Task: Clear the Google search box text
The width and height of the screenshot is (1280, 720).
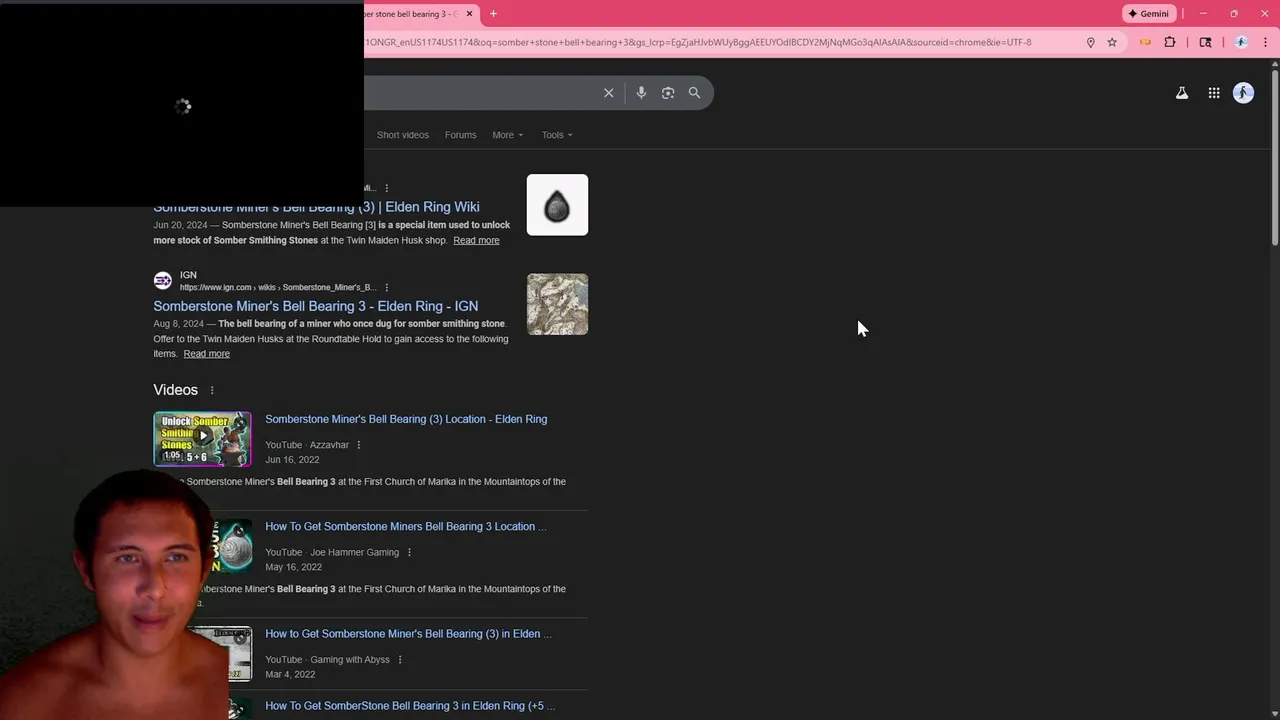Action: [x=608, y=93]
